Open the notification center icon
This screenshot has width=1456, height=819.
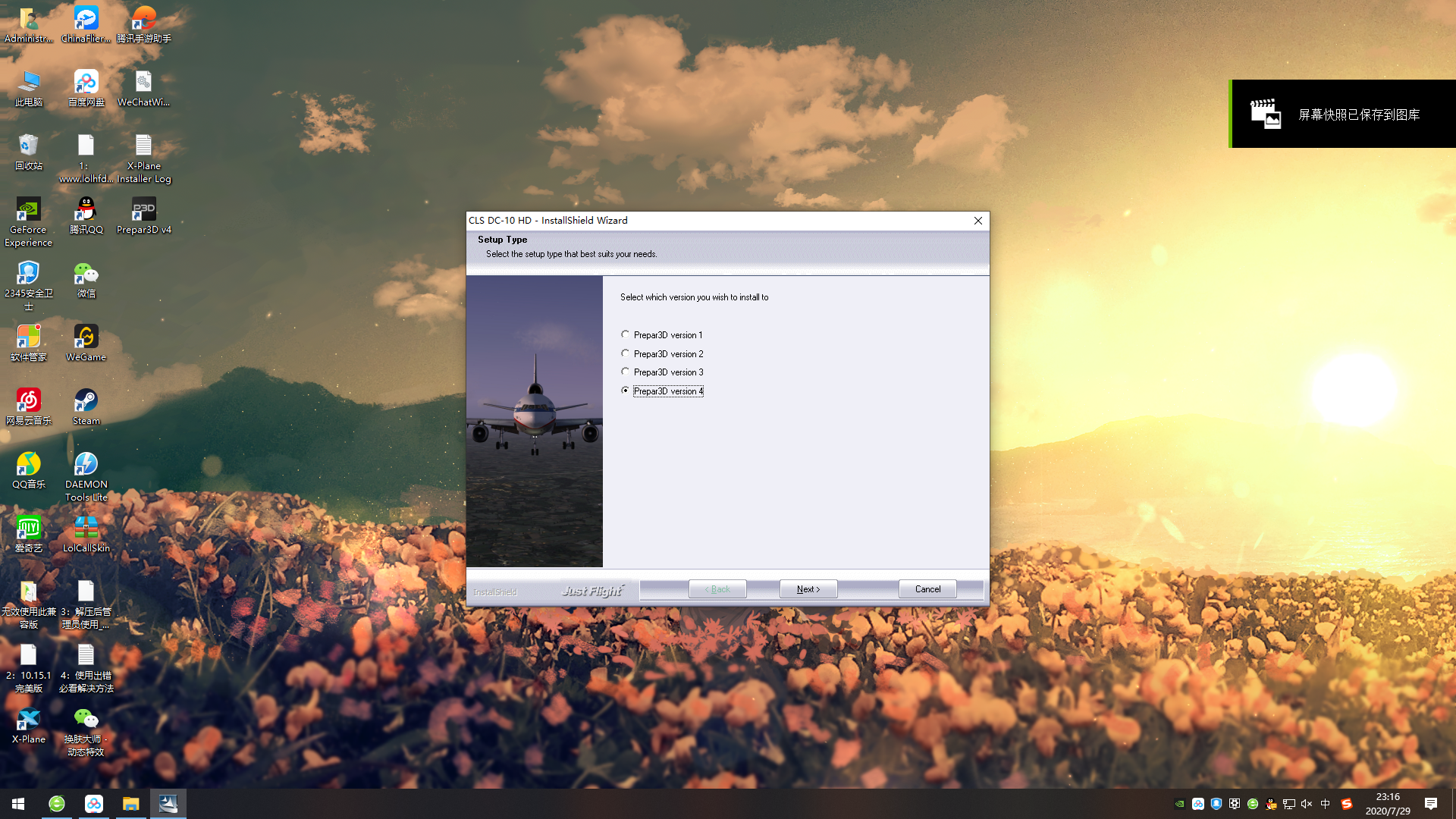pyautogui.click(x=1431, y=804)
